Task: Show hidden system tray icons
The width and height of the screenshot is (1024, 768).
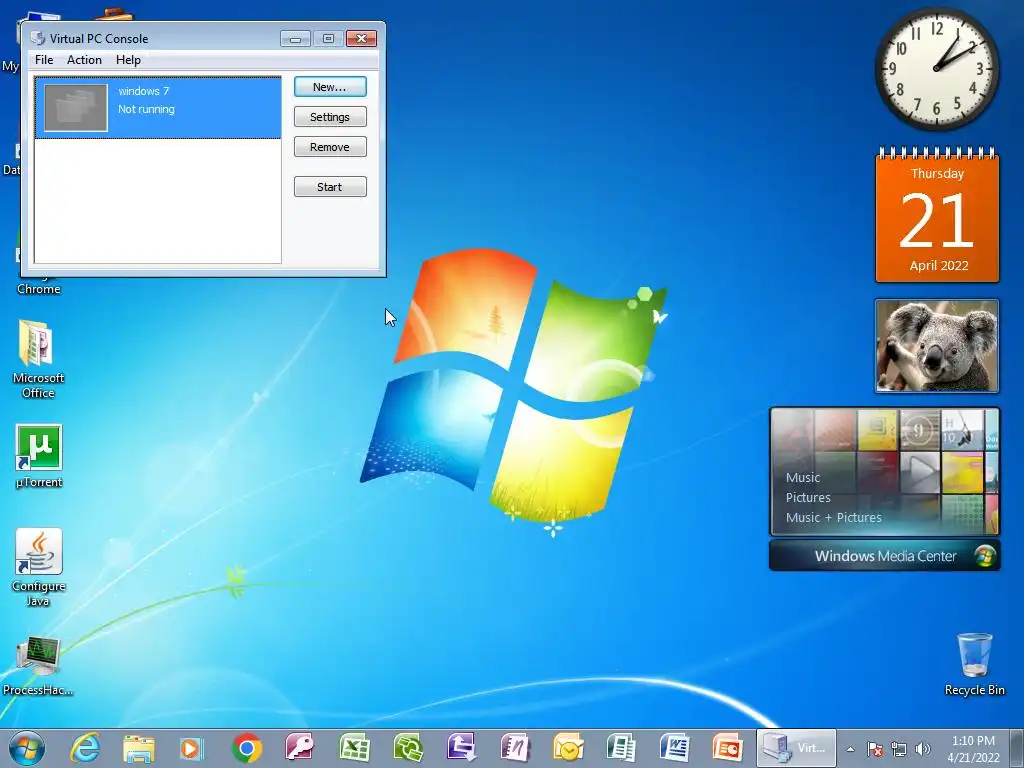Action: (x=850, y=749)
